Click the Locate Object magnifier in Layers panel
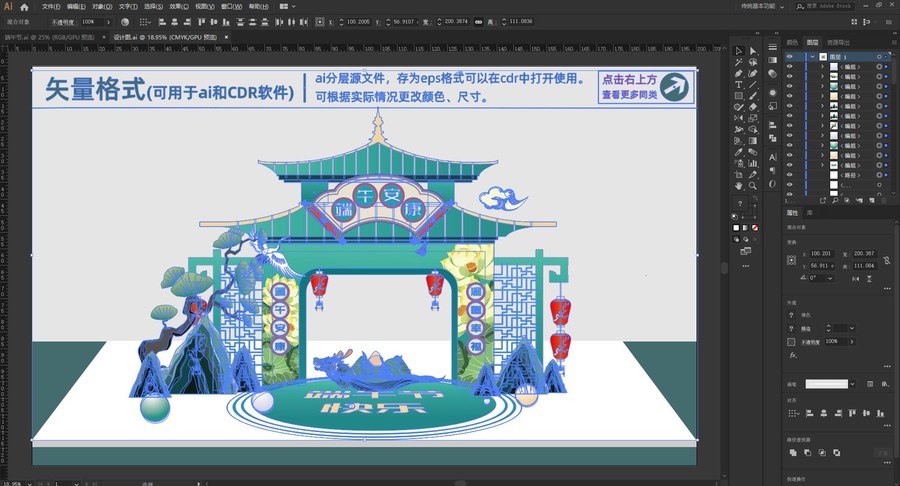 (x=835, y=200)
